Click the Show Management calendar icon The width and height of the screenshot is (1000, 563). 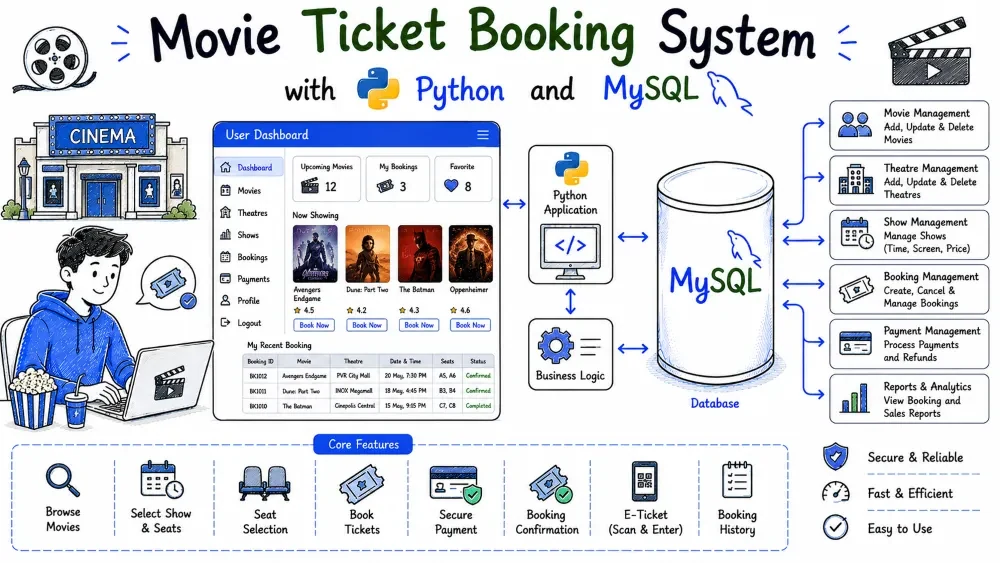click(x=857, y=233)
